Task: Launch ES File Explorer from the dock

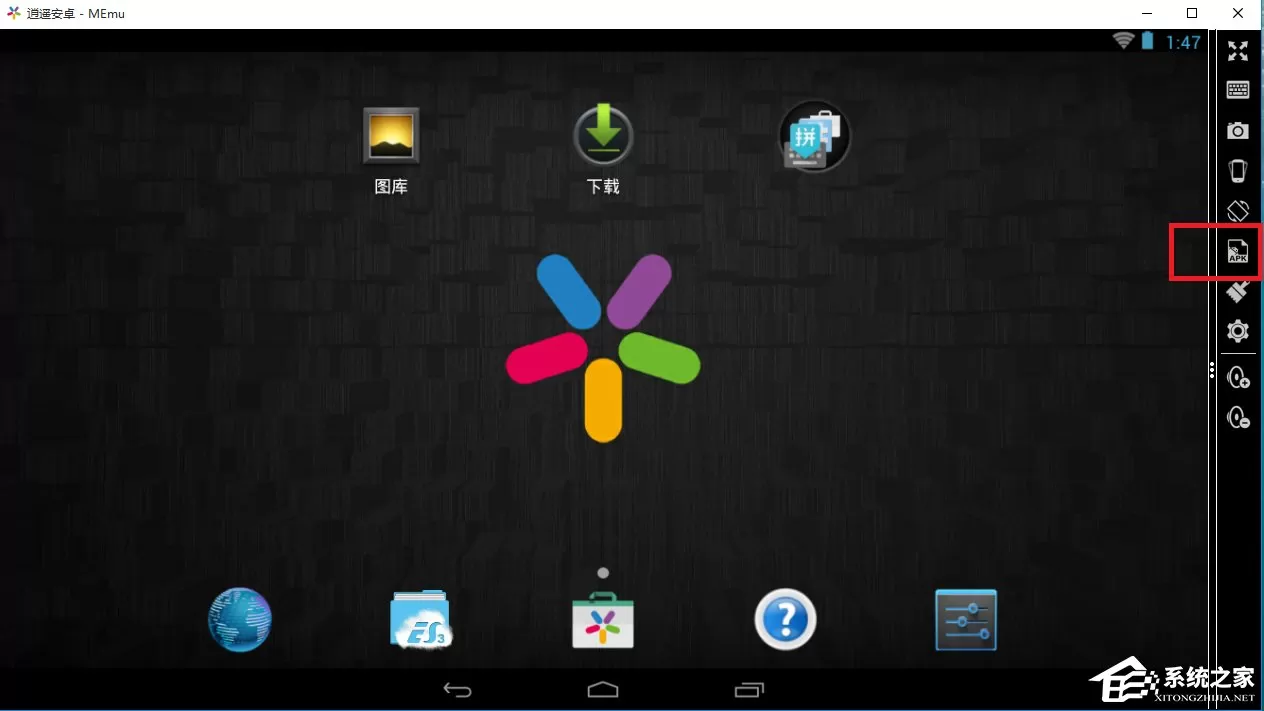Action: (421, 620)
